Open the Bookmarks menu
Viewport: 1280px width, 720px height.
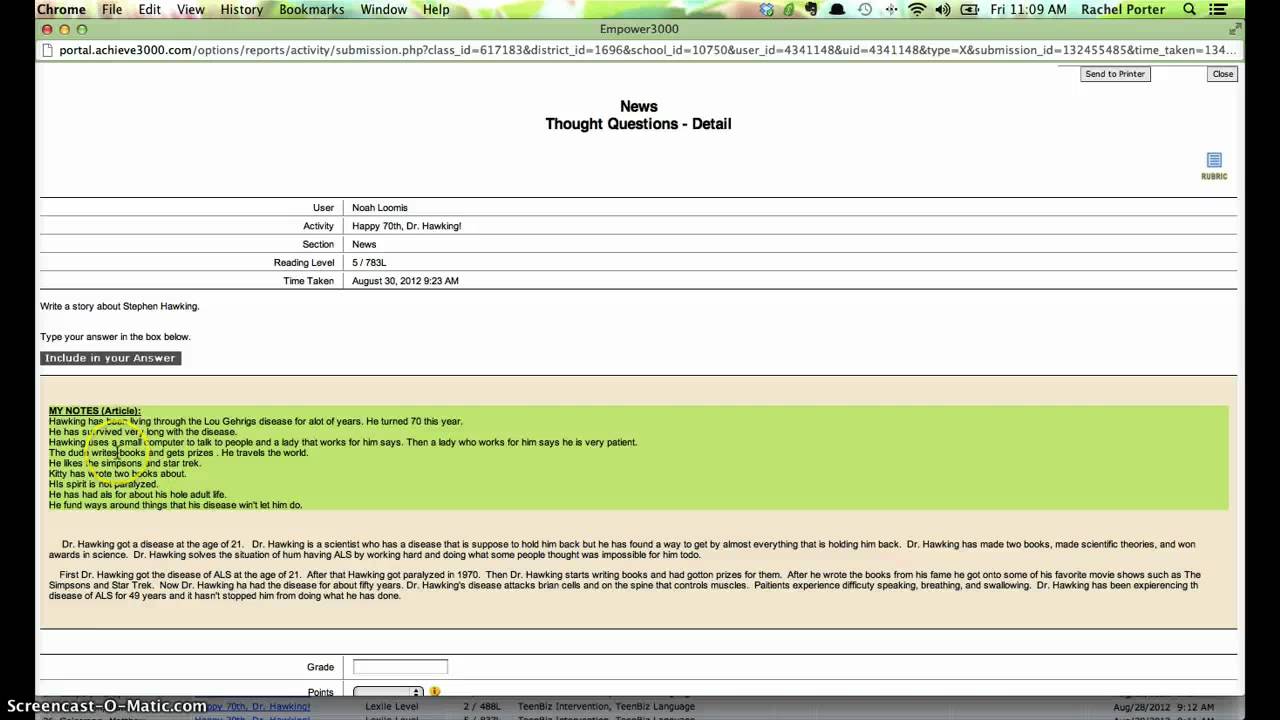[x=312, y=9]
